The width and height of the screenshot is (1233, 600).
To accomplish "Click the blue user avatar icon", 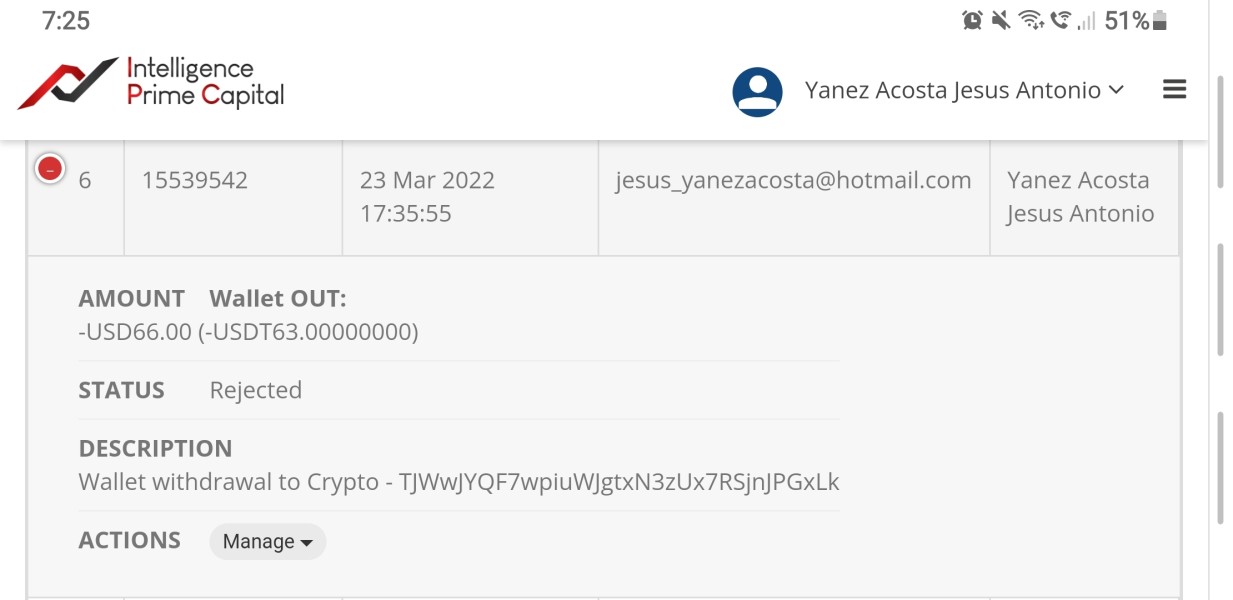I will (x=757, y=92).
